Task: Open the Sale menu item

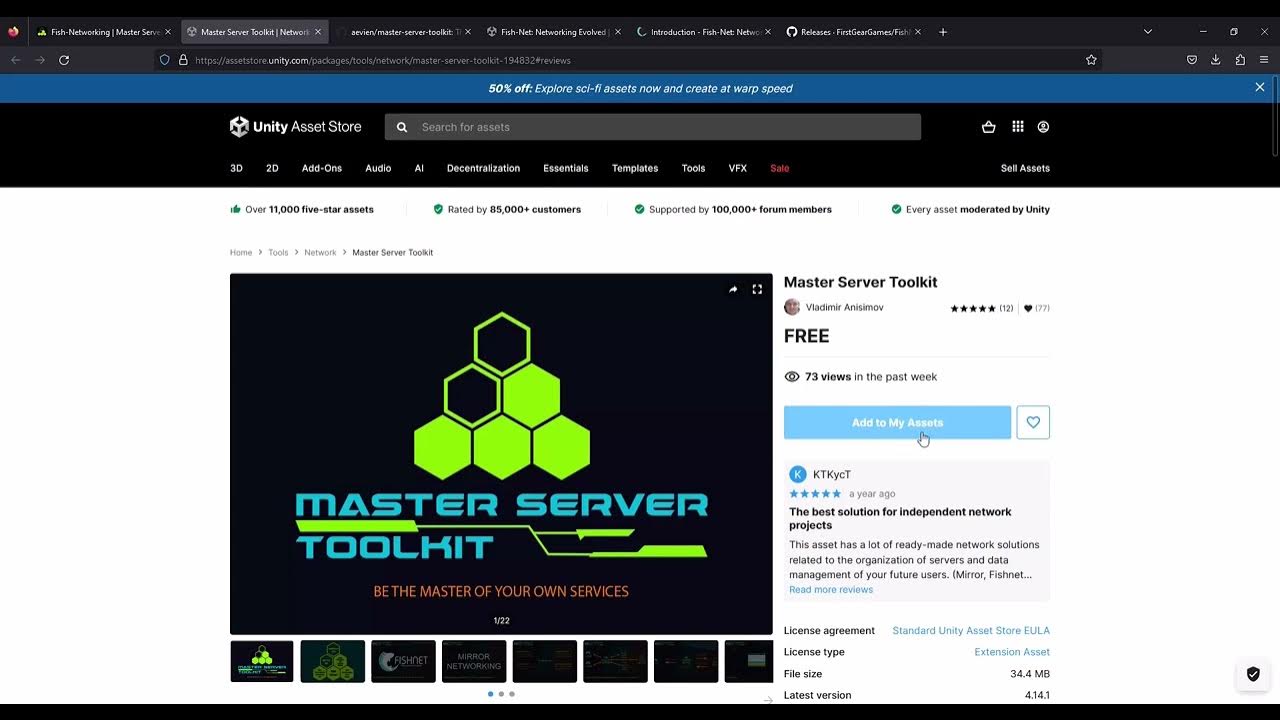Action: pyautogui.click(x=780, y=168)
